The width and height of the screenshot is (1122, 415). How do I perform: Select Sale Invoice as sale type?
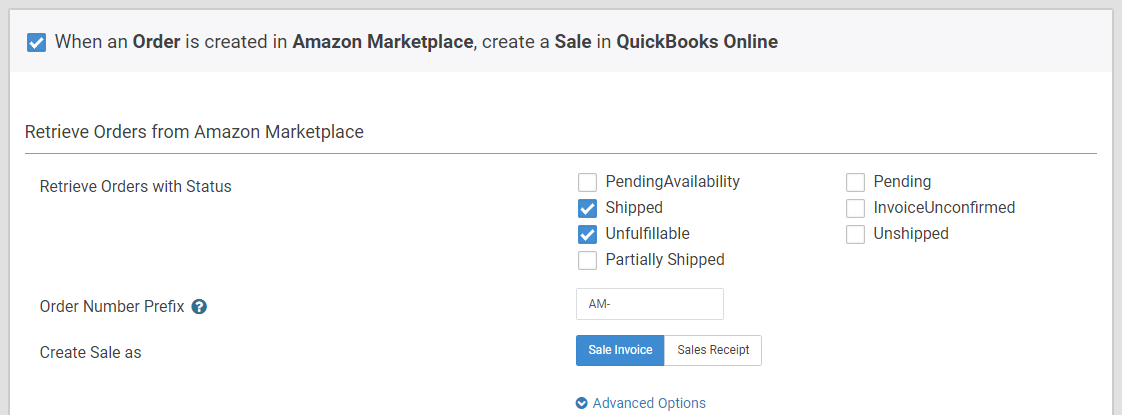click(620, 351)
